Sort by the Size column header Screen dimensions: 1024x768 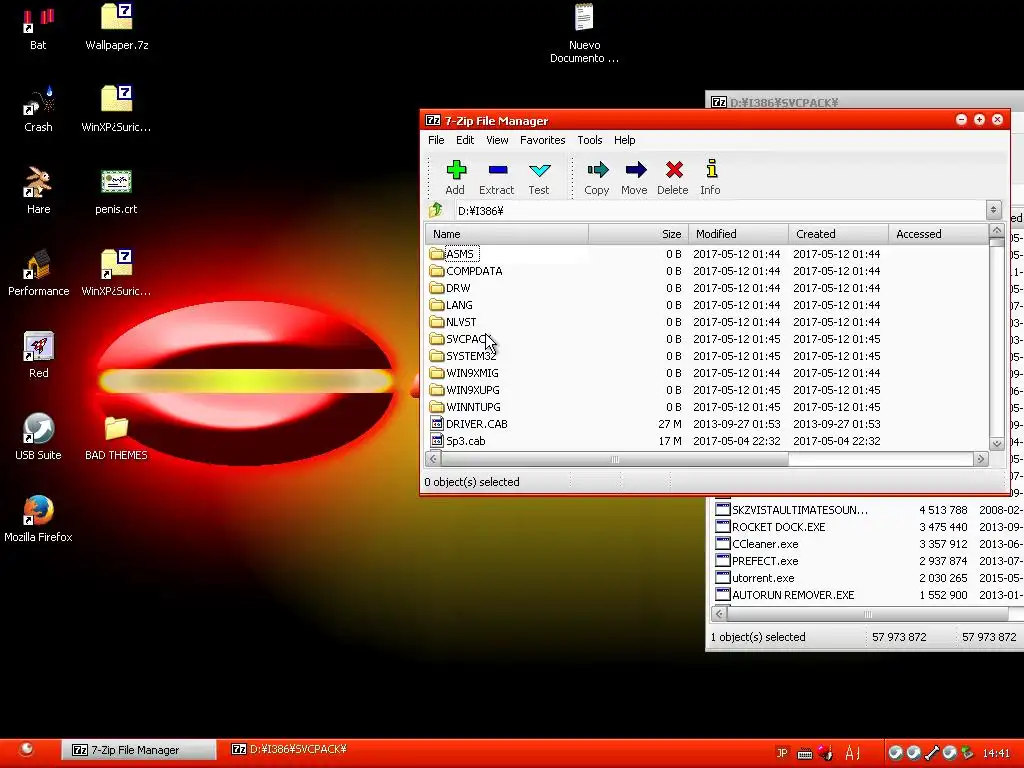[x=638, y=234]
